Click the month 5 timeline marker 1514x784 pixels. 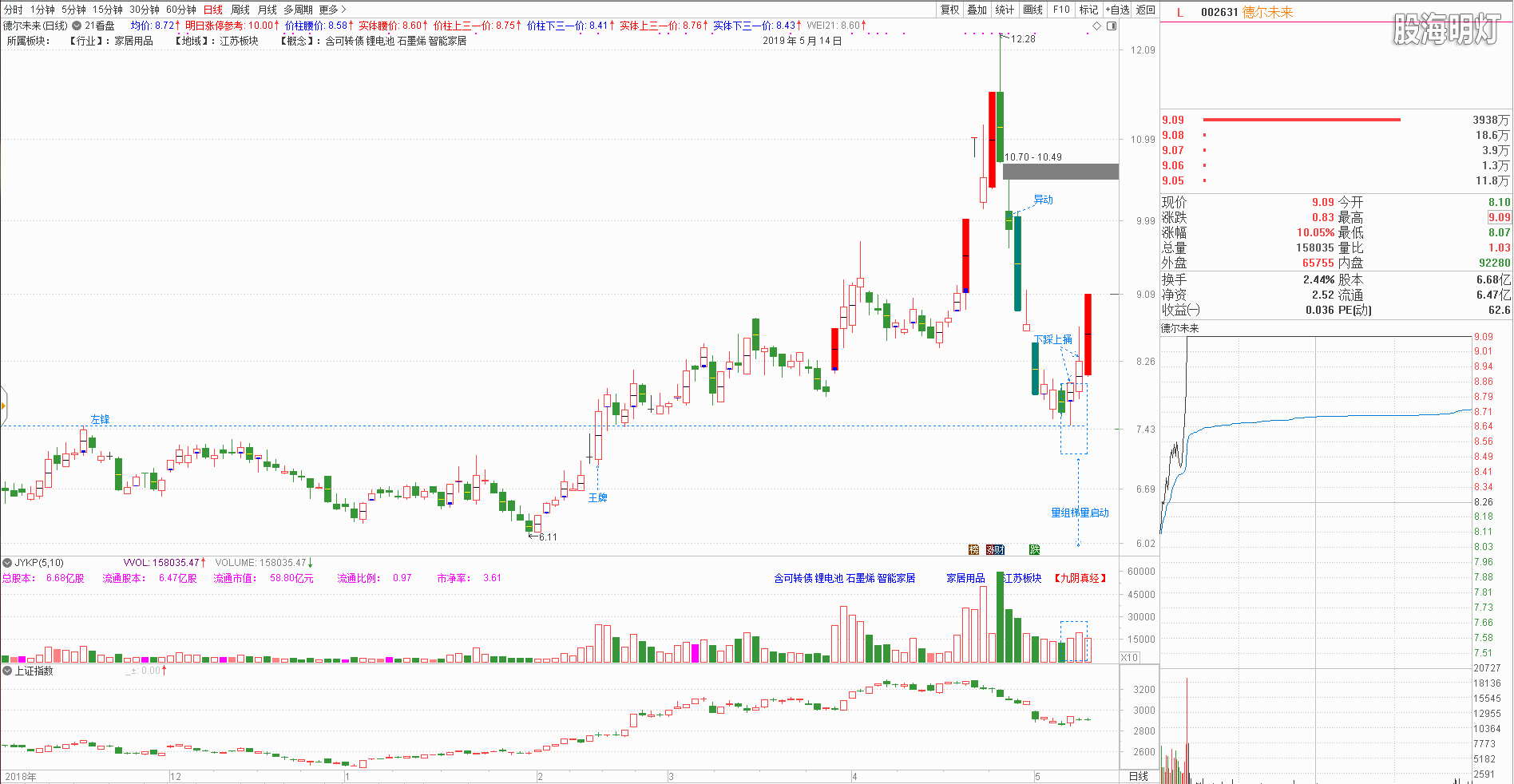tap(1037, 776)
